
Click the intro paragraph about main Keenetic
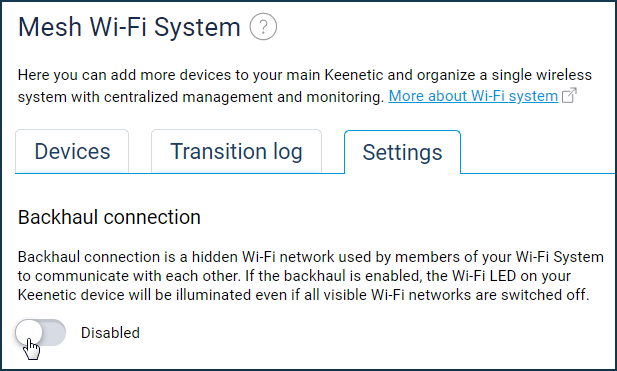(x=305, y=85)
